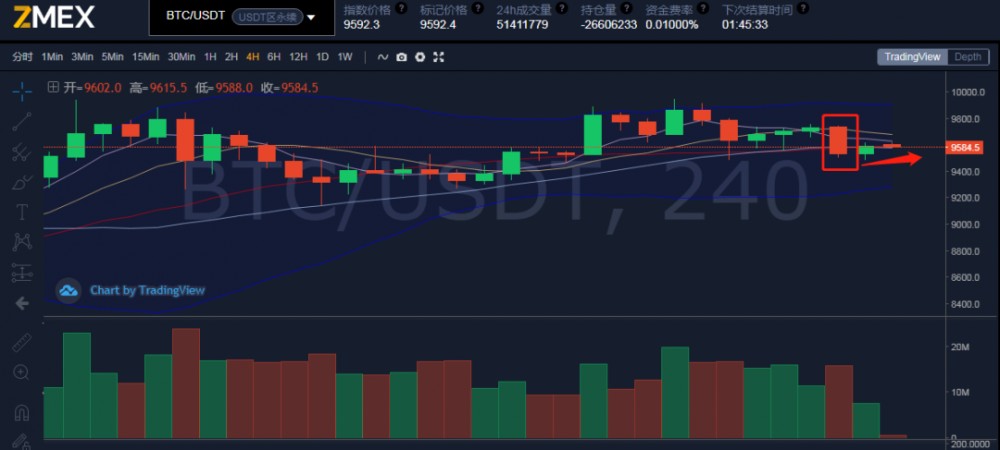Expand the OHLC legend box icon
Image resolution: width=1000 pixels, height=450 pixels.
53,87
